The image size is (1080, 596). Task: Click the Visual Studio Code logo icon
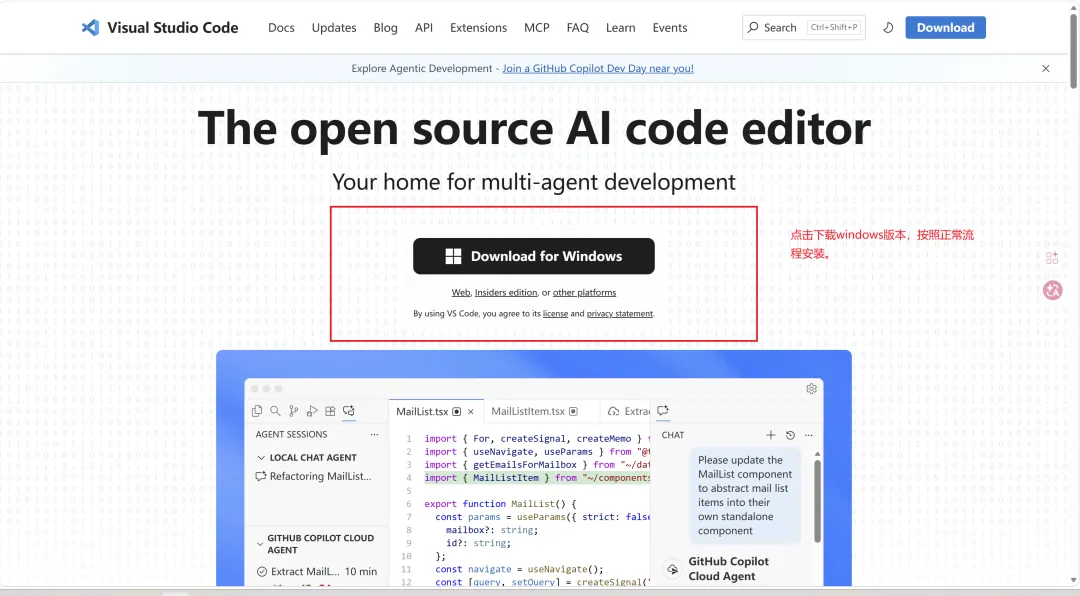[x=90, y=28]
